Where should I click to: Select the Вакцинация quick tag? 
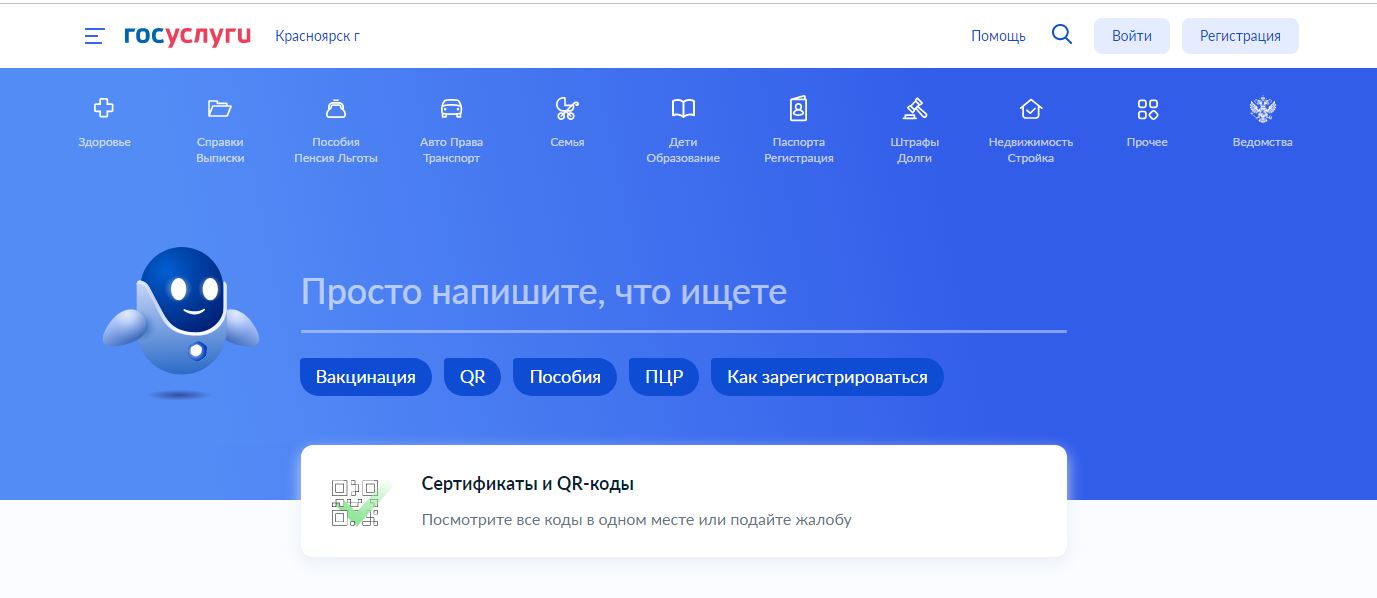[x=365, y=377]
